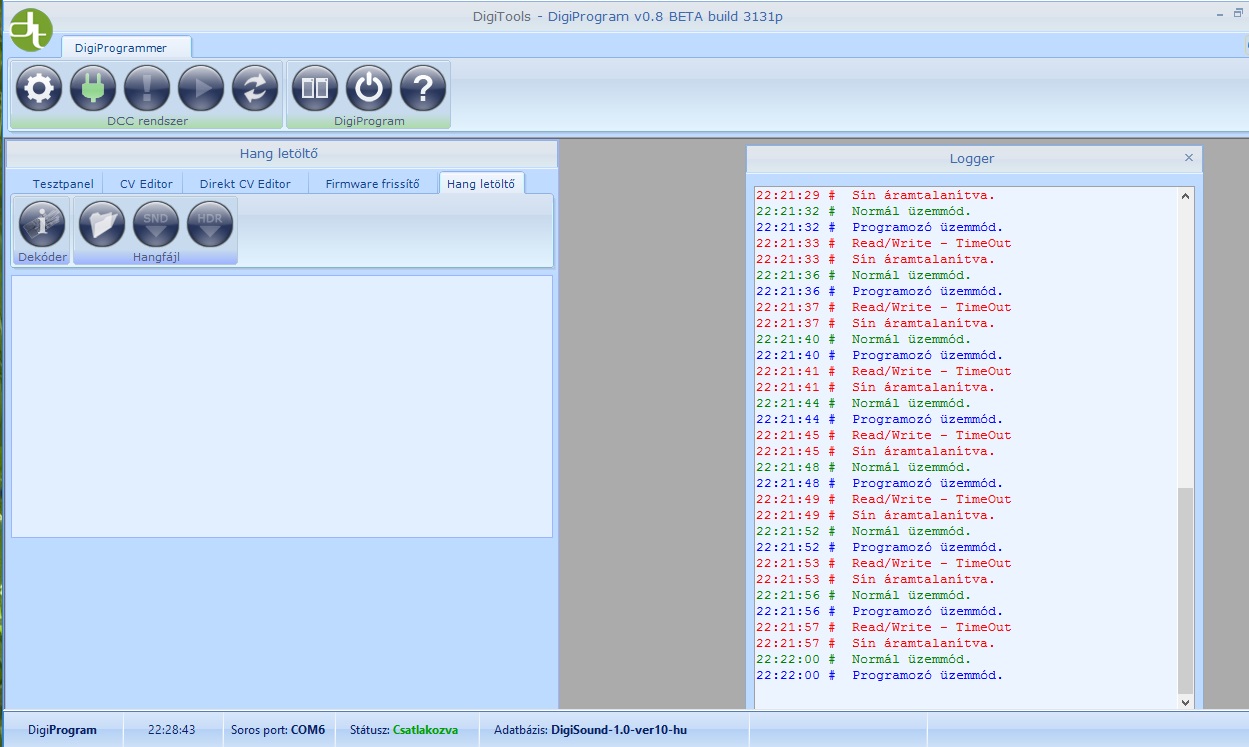Select log line 22:21:32 Normál üzemmód

coord(863,211)
